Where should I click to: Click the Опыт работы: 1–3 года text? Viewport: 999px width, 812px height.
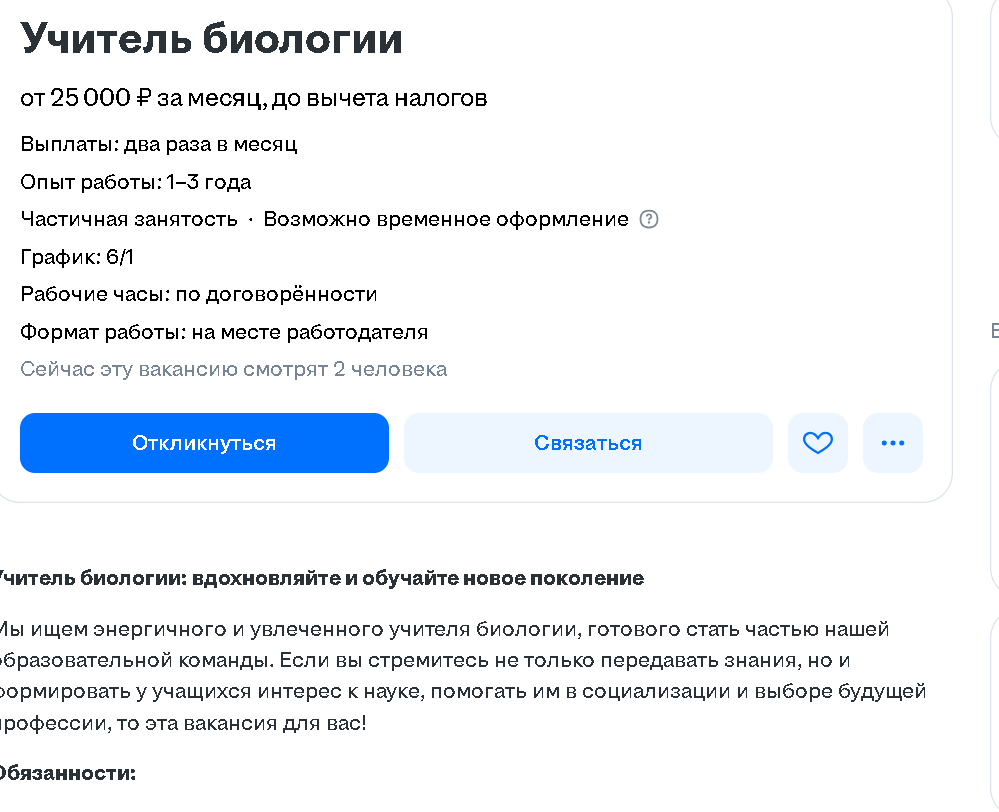pyautogui.click(x=136, y=182)
